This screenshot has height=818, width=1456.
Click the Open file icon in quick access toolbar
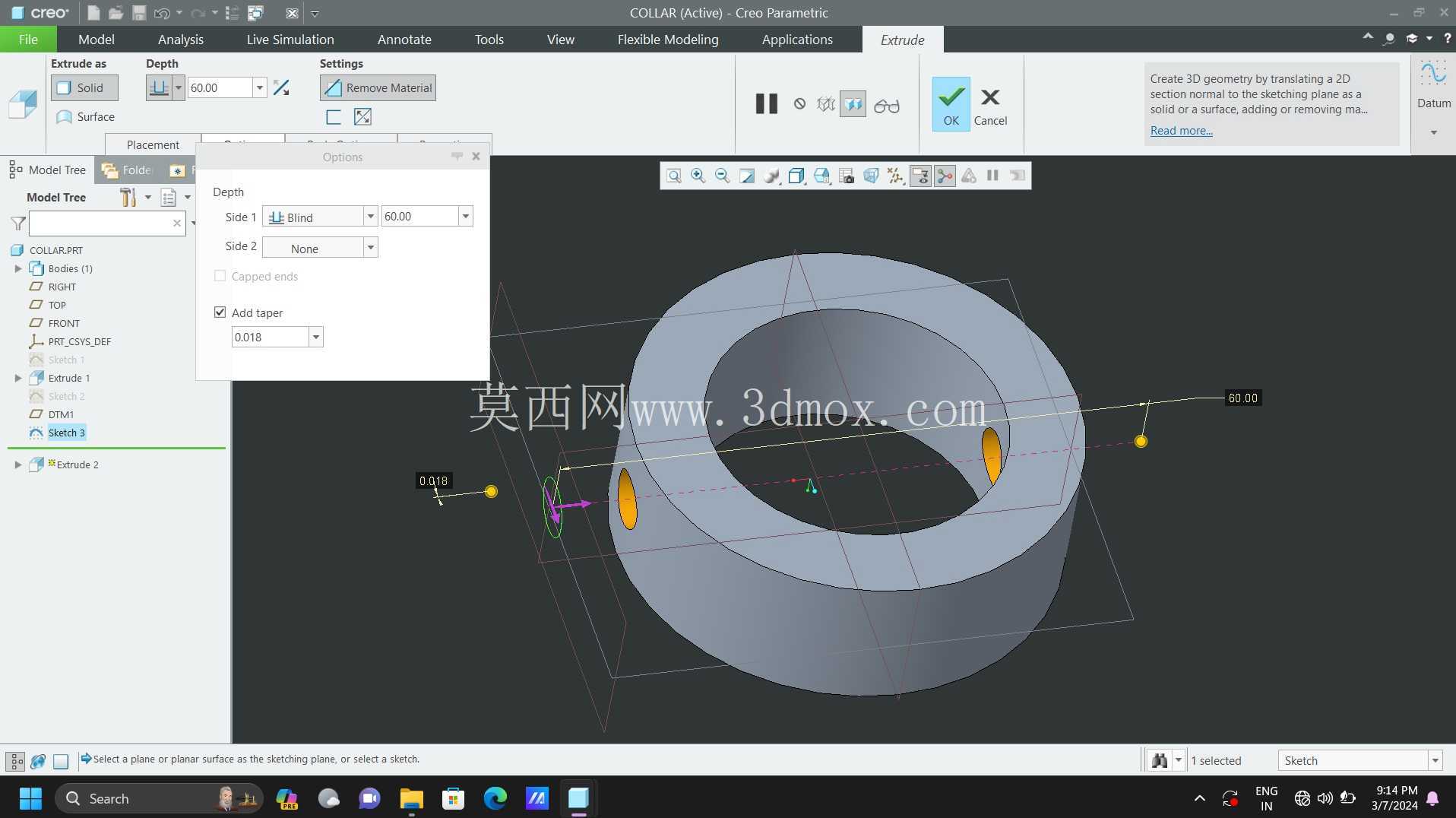click(116, 13)
